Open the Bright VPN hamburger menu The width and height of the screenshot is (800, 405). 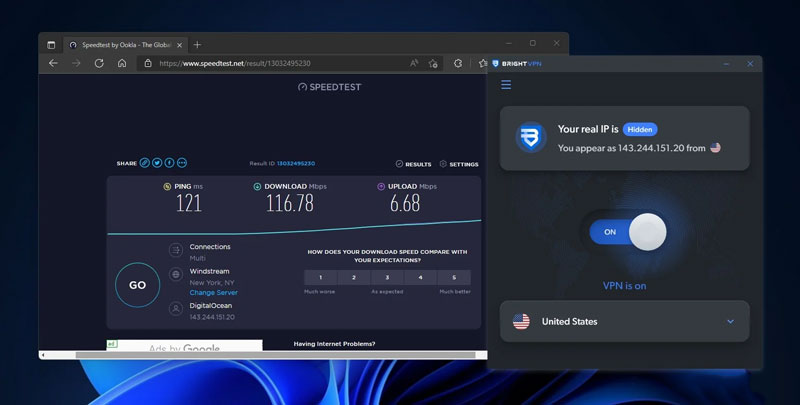coord(506,85)
